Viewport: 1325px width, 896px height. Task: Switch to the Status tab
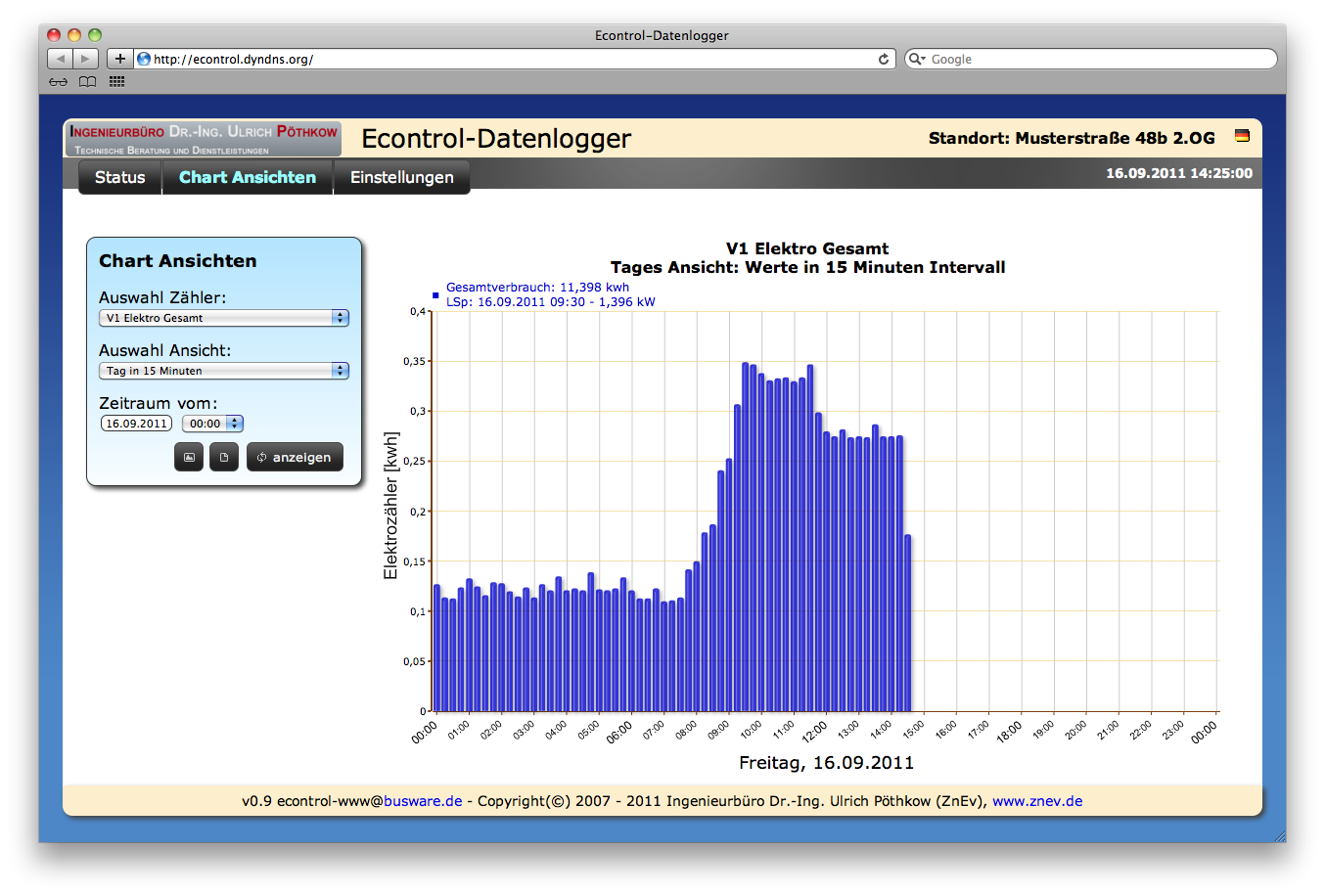[119, 177]
